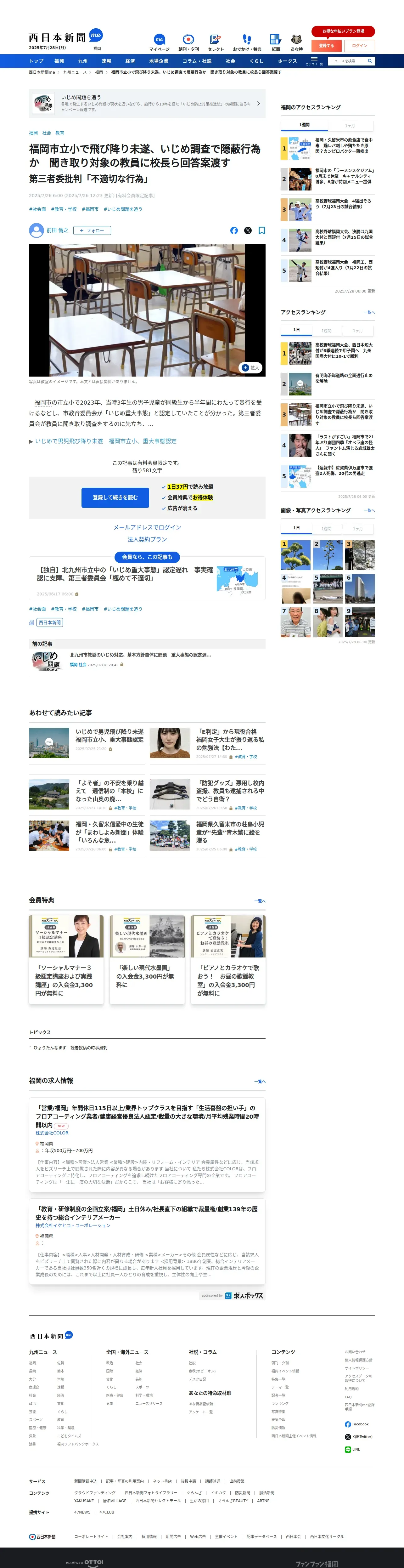The height and width of the screenshot is (1568, 404).
Task: Click 登録する button in header
Action: (326, 46)
